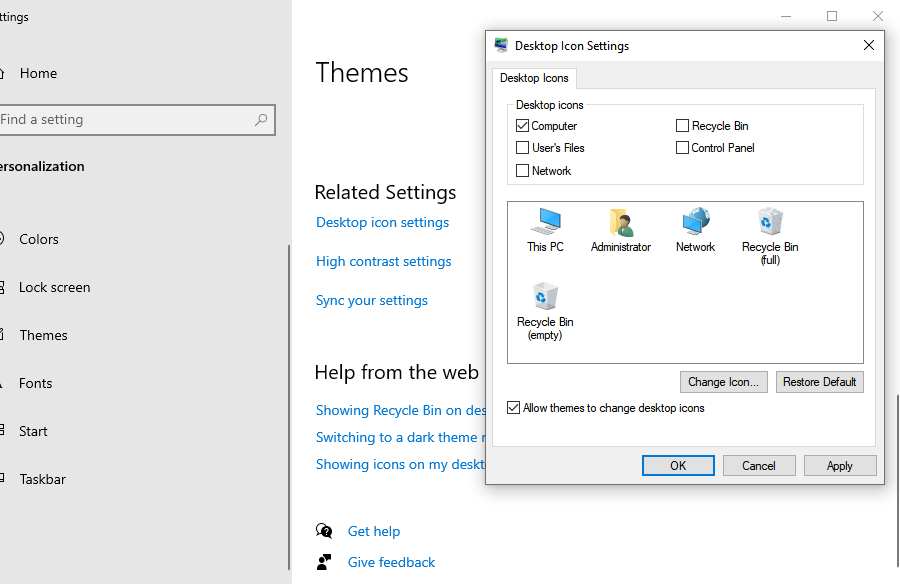The height and width of the screenshot is (584, 900).
Task: Uncheck Allow themes to change desktop icons
Action: pos(513,407)
